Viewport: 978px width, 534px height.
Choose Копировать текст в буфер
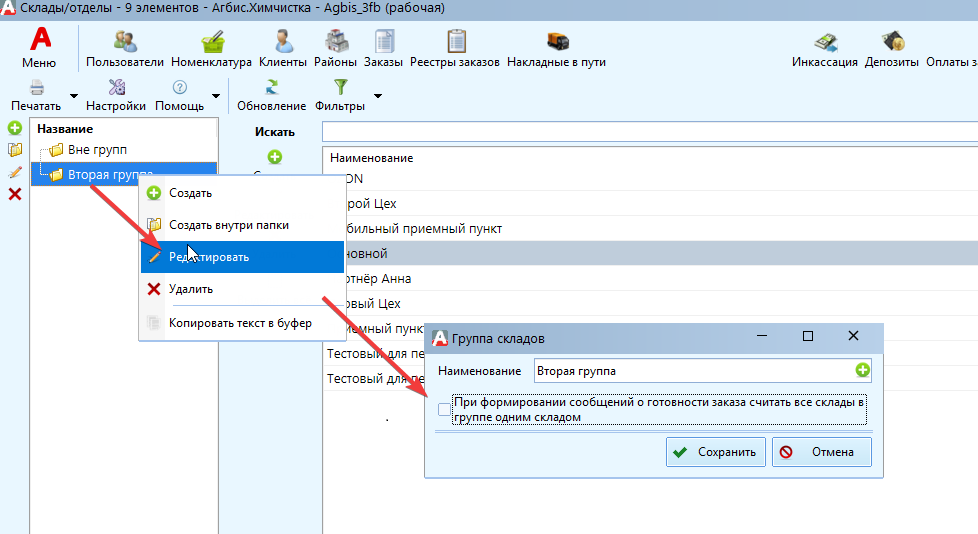(x=242, y=323)
